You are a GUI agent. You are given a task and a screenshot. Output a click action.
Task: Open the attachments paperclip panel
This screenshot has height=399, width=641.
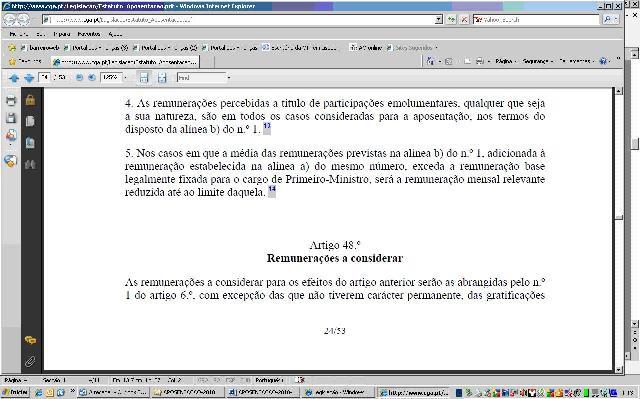pyautogui.click(x=30, y=361)
